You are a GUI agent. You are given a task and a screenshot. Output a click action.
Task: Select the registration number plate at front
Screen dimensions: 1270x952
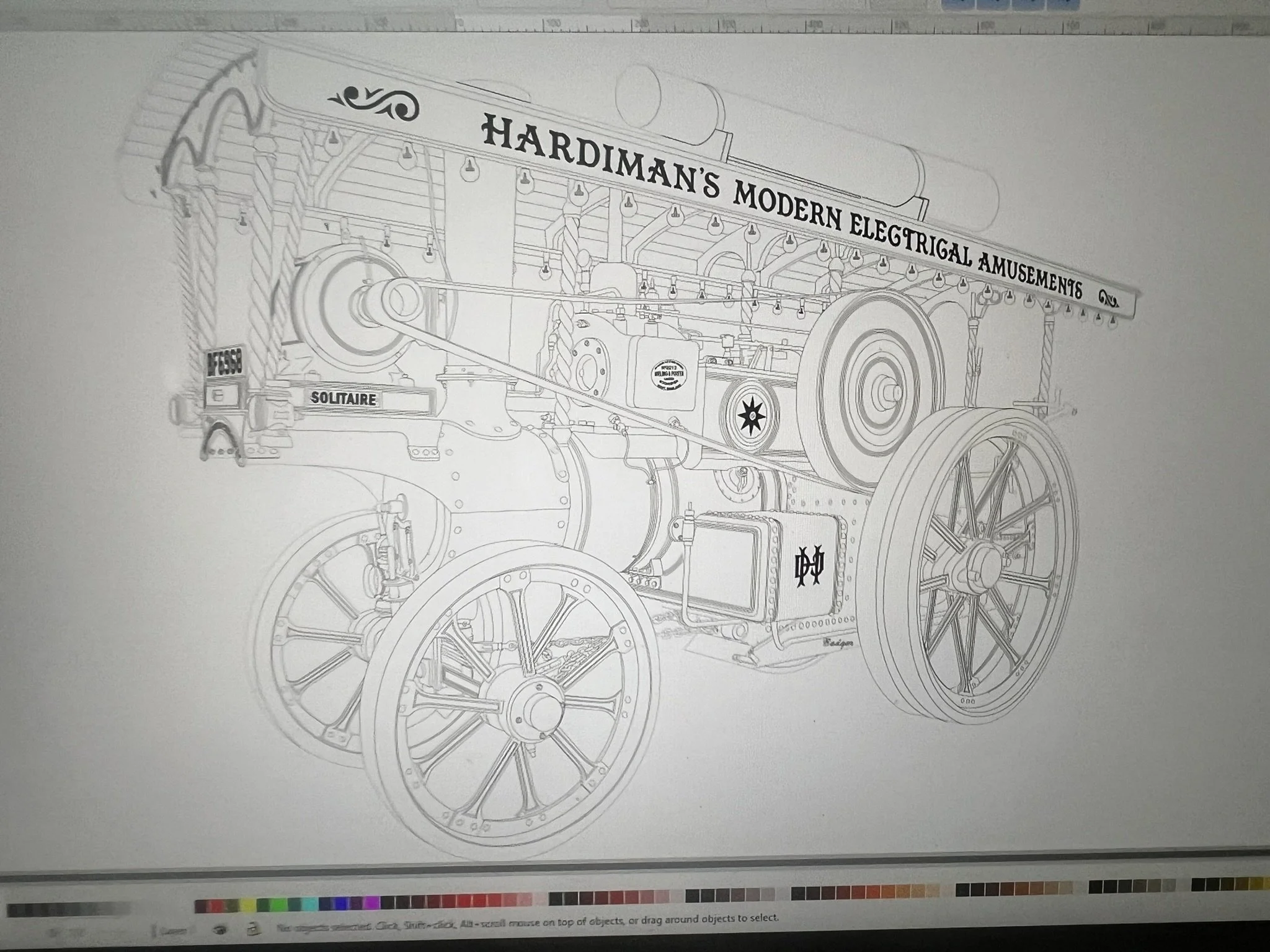[x=223, y=361]
